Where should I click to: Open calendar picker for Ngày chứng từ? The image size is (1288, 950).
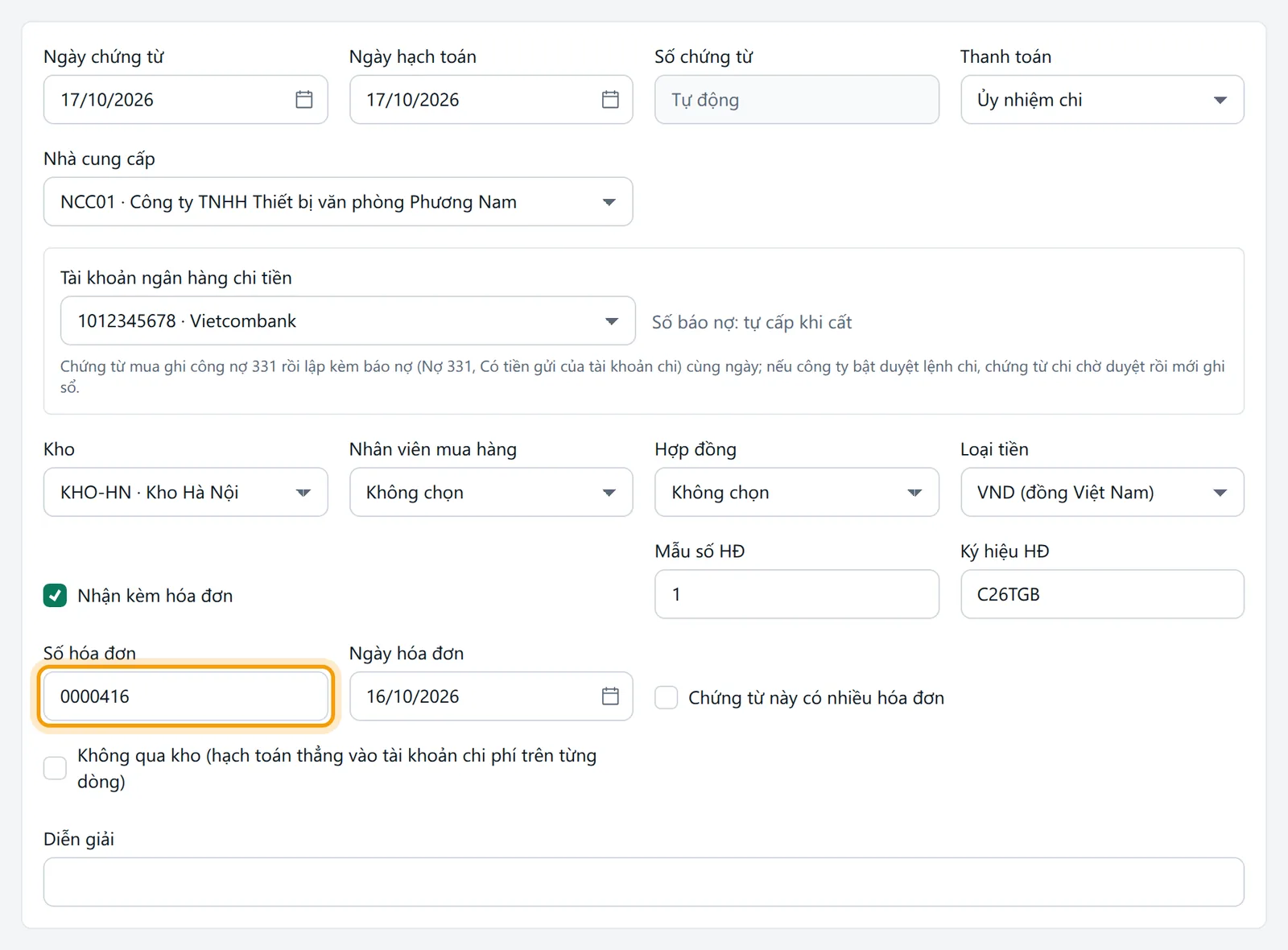tap(303, 100)
